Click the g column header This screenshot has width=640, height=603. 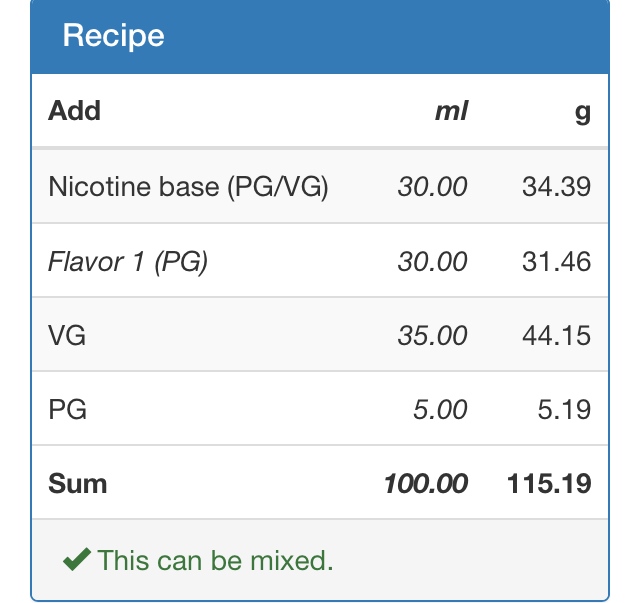pyautogui.click(x=582, y=113)
